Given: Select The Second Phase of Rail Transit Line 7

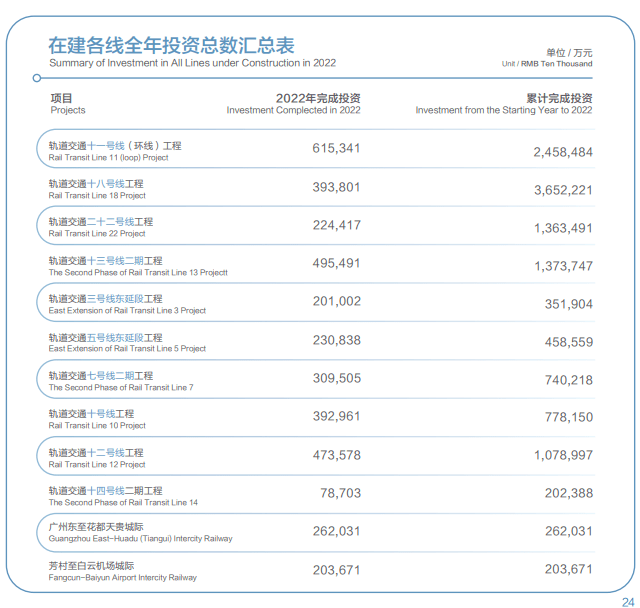Looking at the screenshot, I should (121, 381).
